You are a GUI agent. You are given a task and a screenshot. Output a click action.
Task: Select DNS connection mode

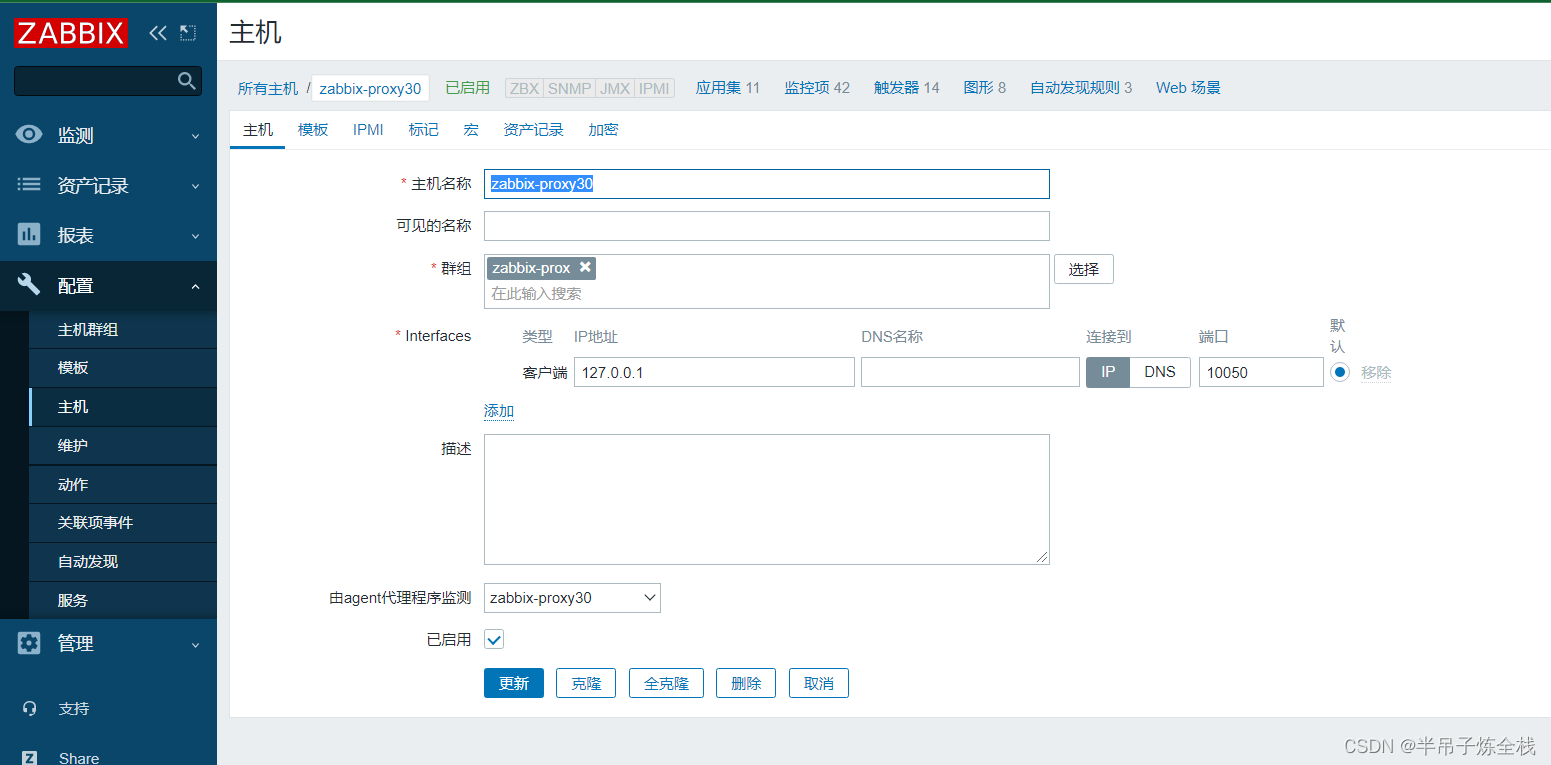[1160, 372]
